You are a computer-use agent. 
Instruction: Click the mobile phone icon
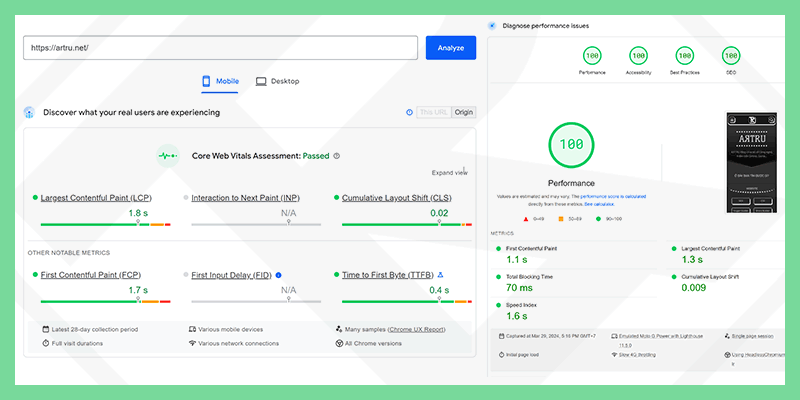(207, 81)
